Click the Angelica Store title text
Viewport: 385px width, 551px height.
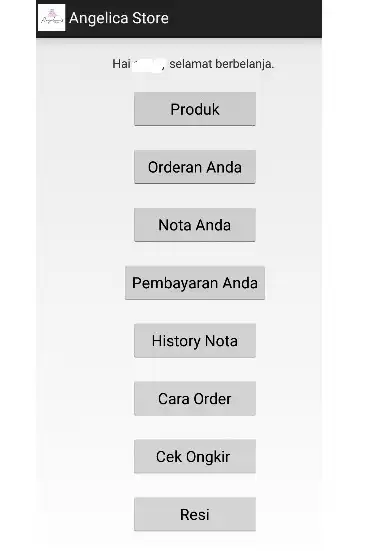pos(119,18)
